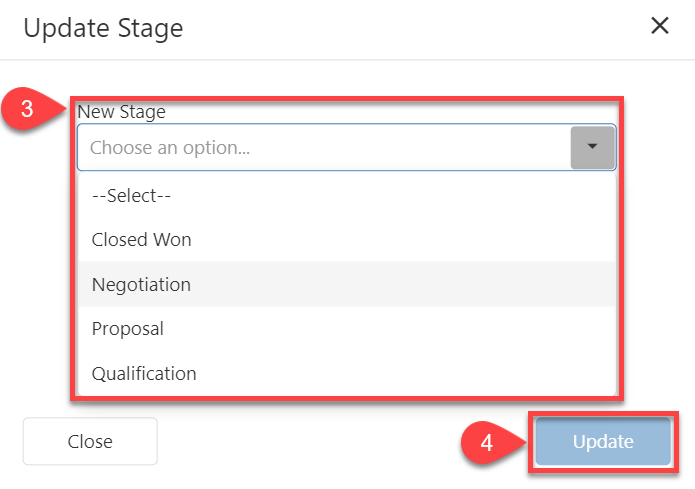Click the New Stage dropdown arrow button
Screen dimensions: 695x489
tap(591, 147)
